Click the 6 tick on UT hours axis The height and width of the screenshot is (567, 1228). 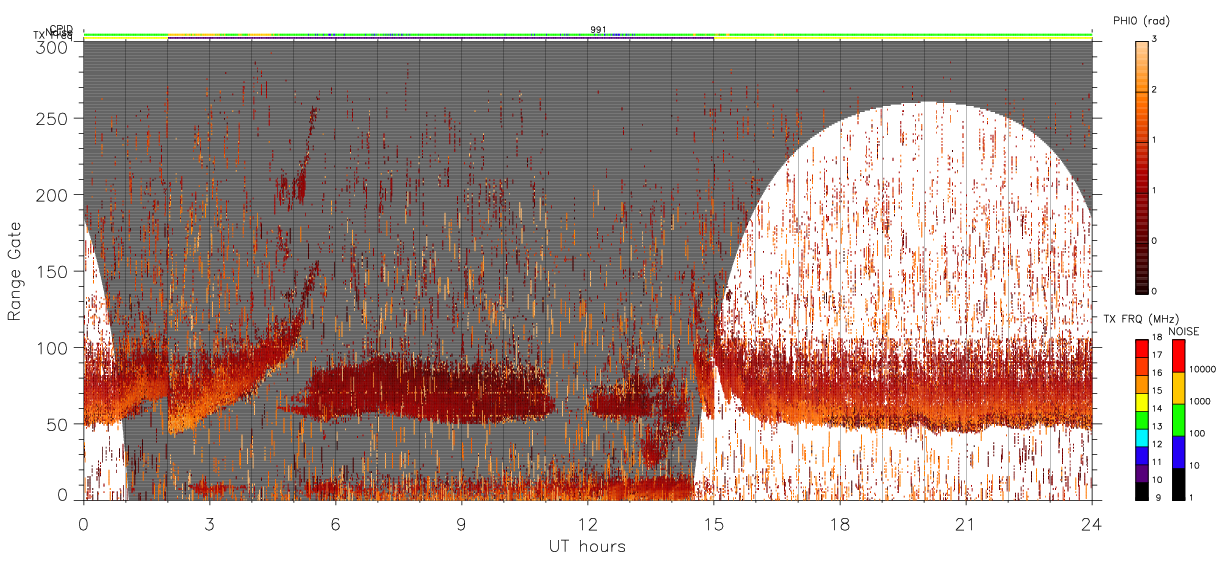[335, 523]
